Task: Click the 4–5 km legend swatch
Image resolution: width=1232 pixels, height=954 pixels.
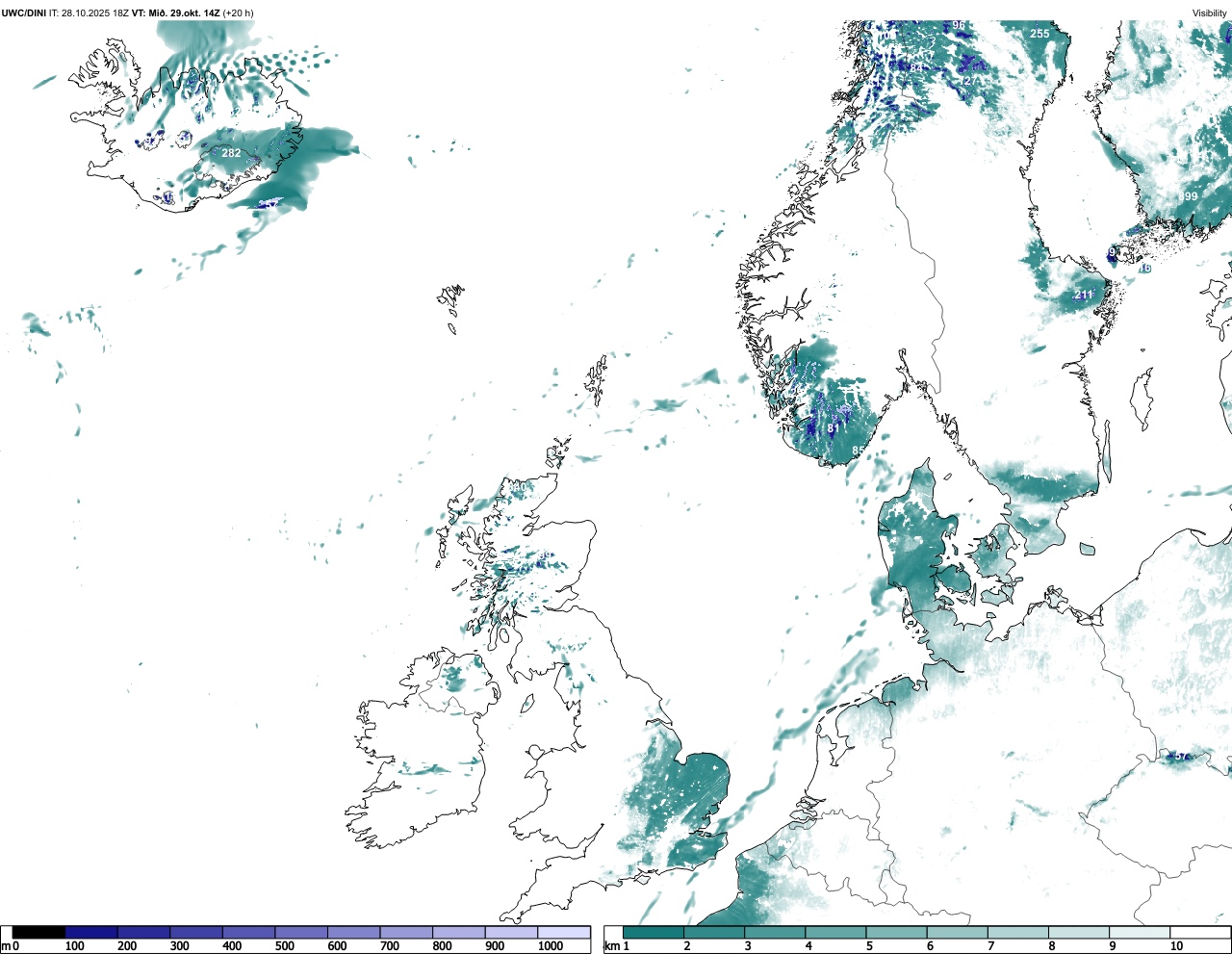Action: (835, 932)
